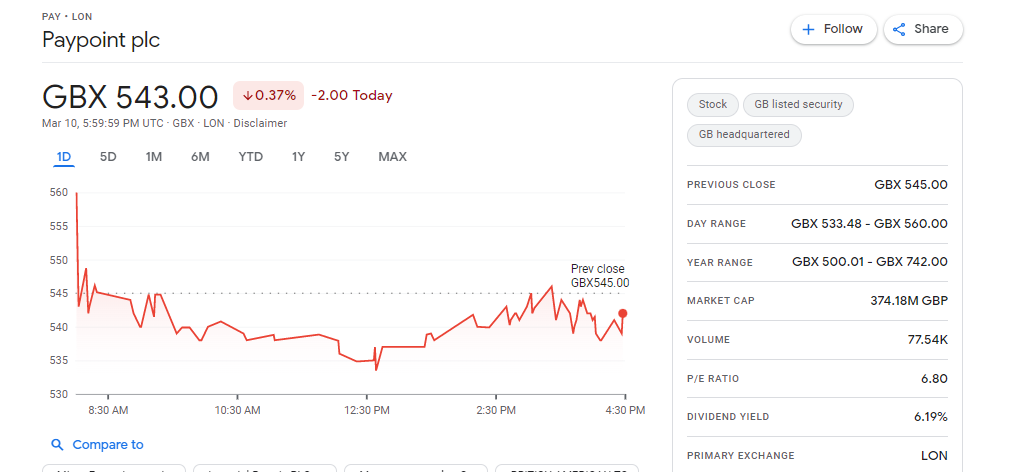Image resolution: width=1022 pixels, height=472 pixels.
Task: Click the plus icon in Follow
Action: click(808, 29)
